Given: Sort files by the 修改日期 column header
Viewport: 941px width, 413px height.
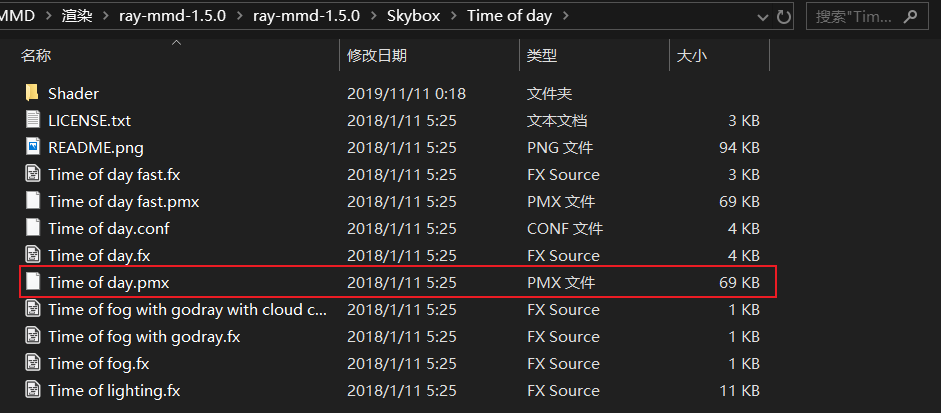Looking at the screenshot, I should [377, 56].
